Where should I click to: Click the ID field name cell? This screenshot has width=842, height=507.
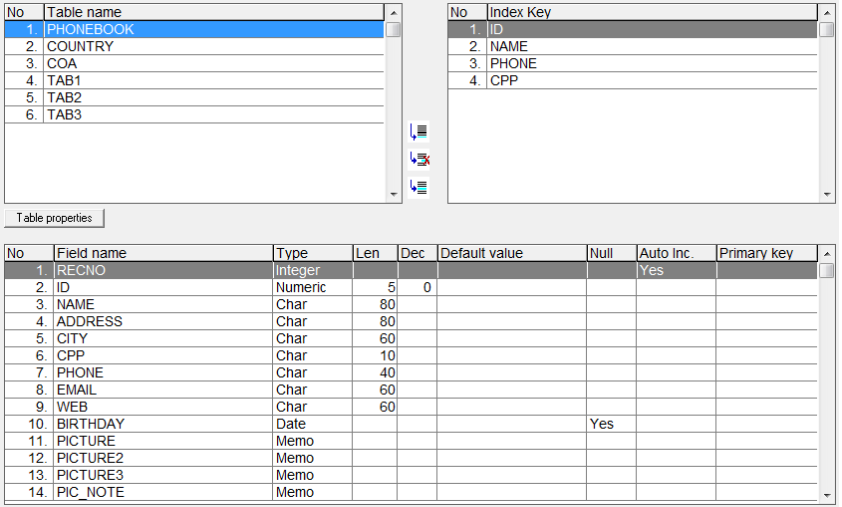tap(163, 287)
